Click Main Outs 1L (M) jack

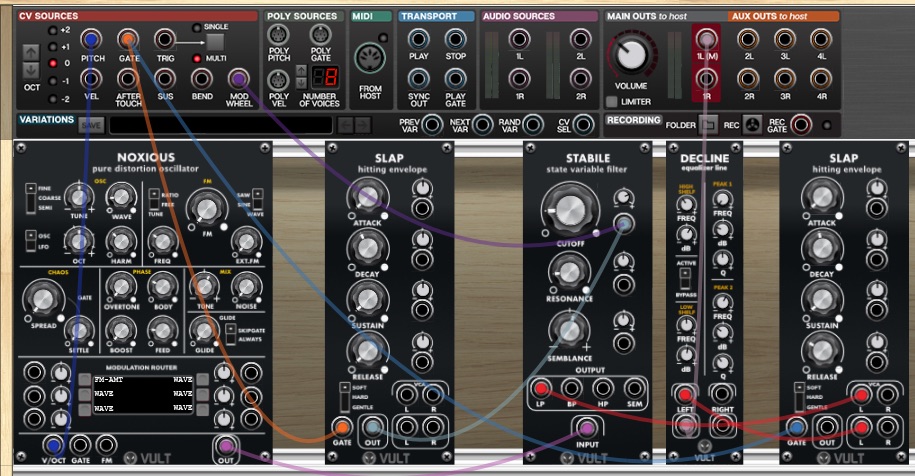click(x=706, y=39)
